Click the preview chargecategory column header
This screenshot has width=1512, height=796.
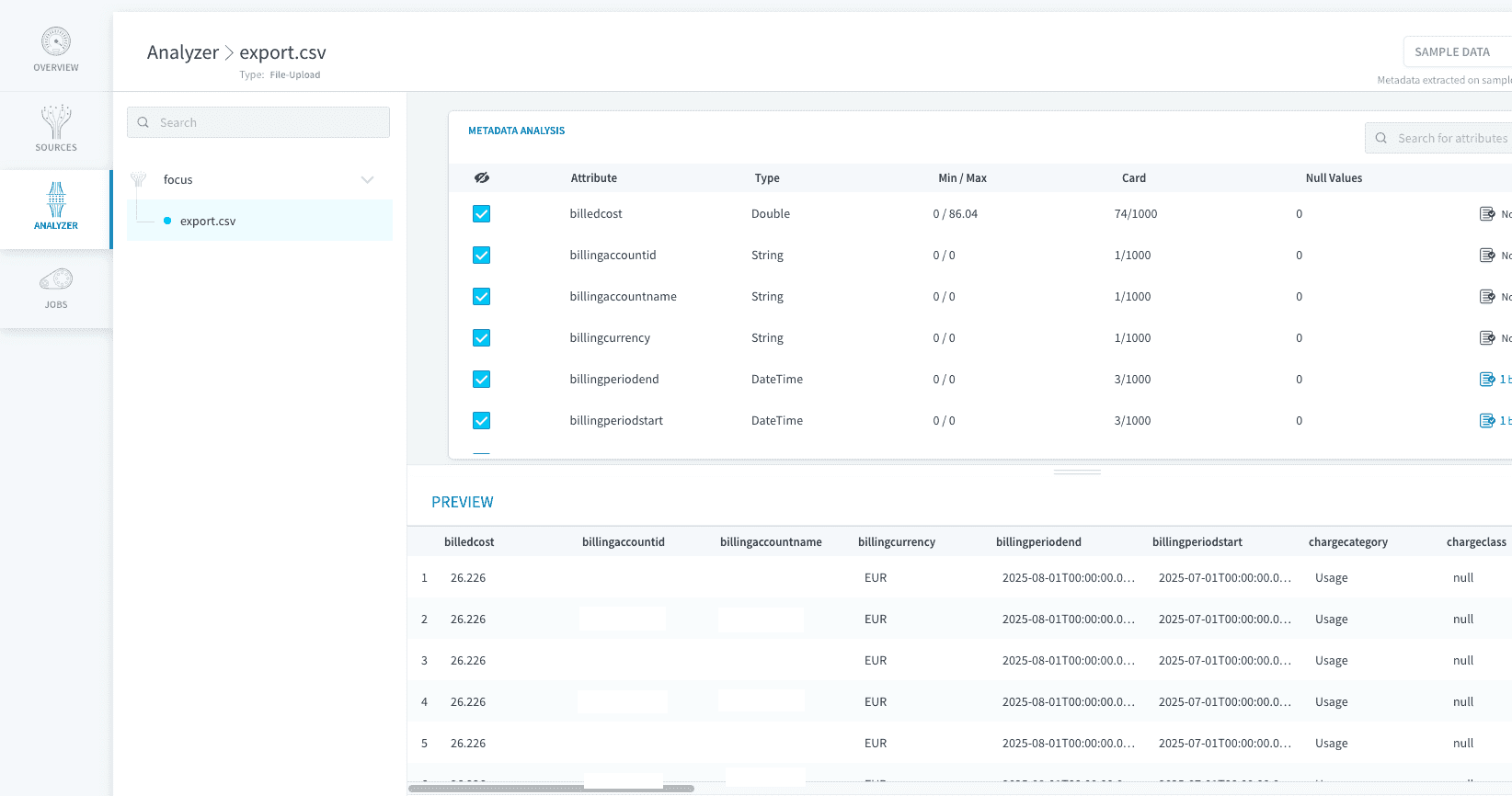(1348, 542)
